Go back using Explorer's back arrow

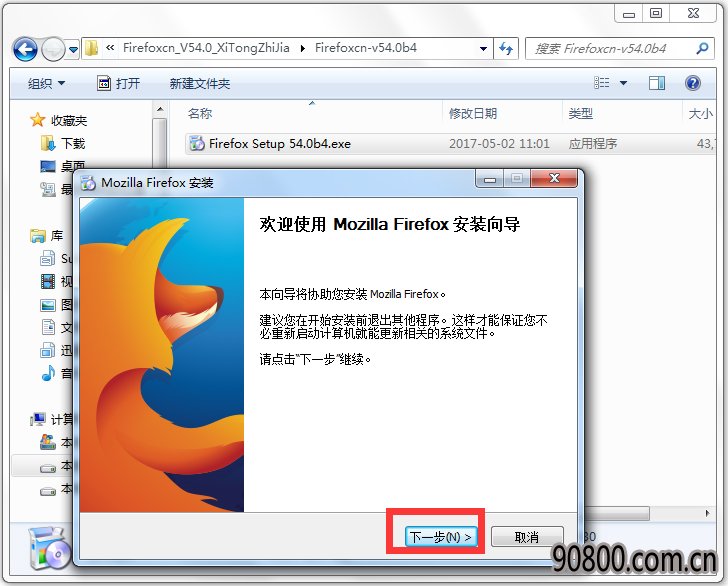click(x=25, y=49)
